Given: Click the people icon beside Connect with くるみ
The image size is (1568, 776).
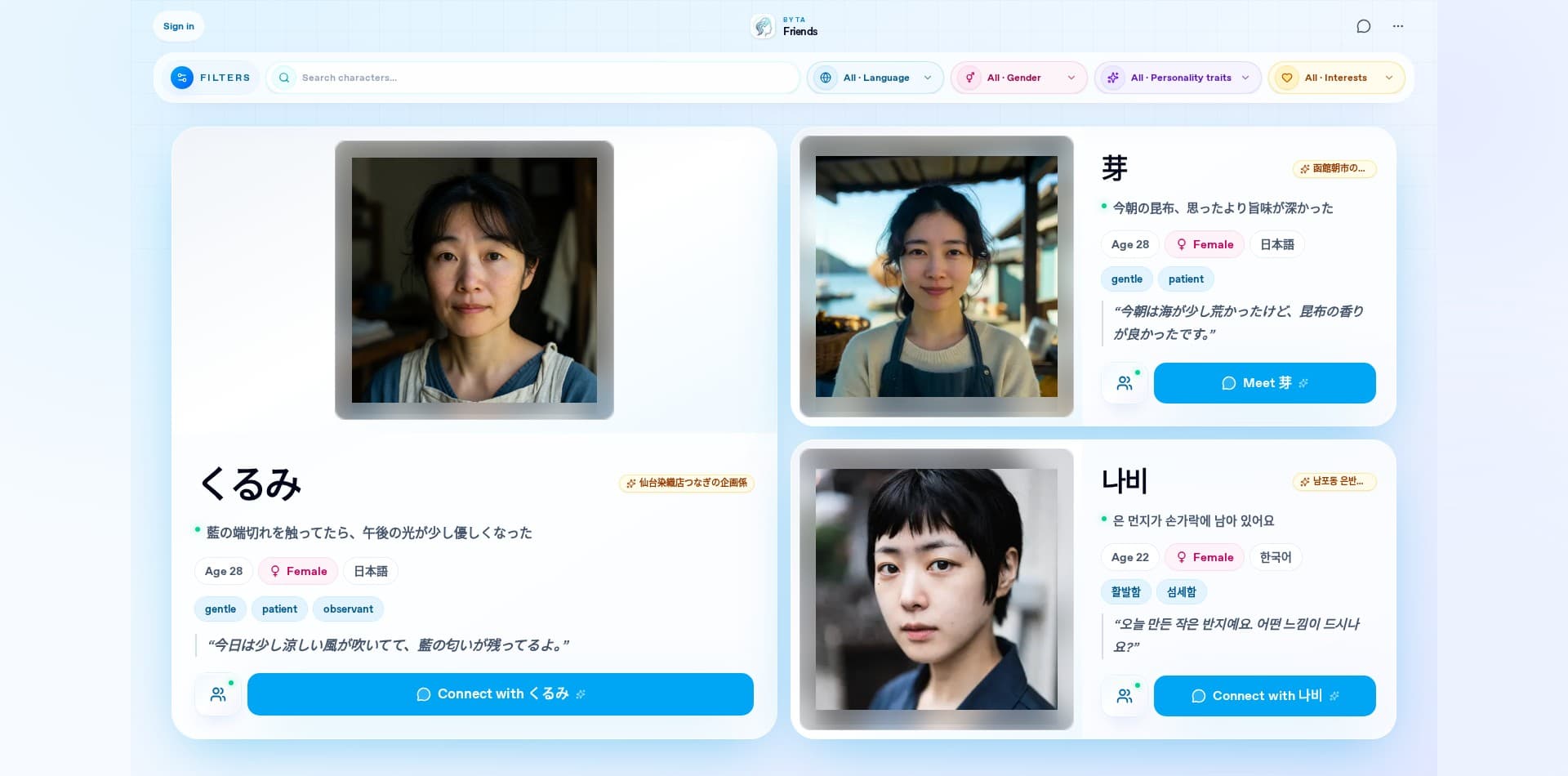Looking at the screenshot, I should (x=218, y=694).
